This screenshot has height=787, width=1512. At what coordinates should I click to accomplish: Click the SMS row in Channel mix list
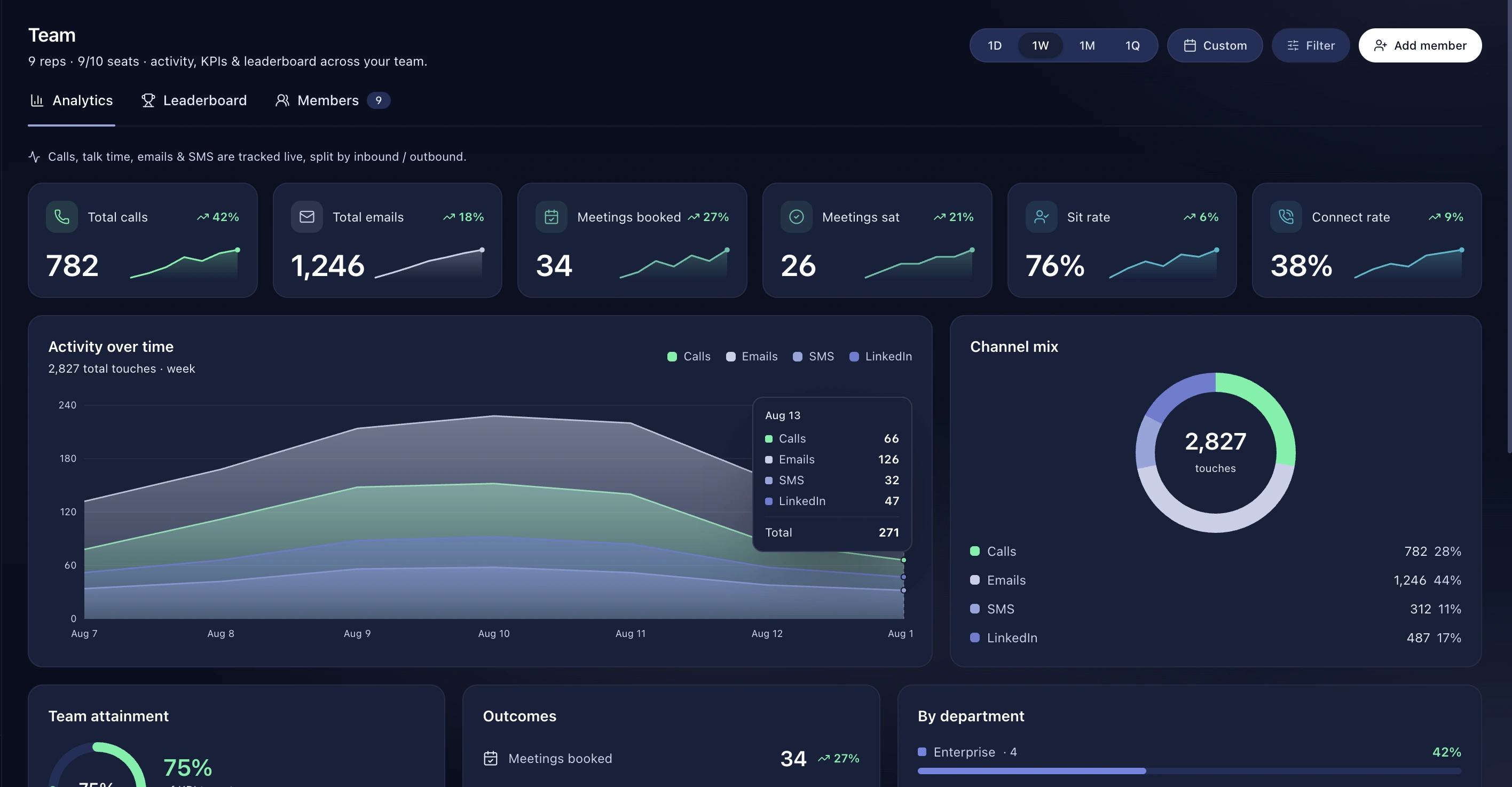(1215, 609)
